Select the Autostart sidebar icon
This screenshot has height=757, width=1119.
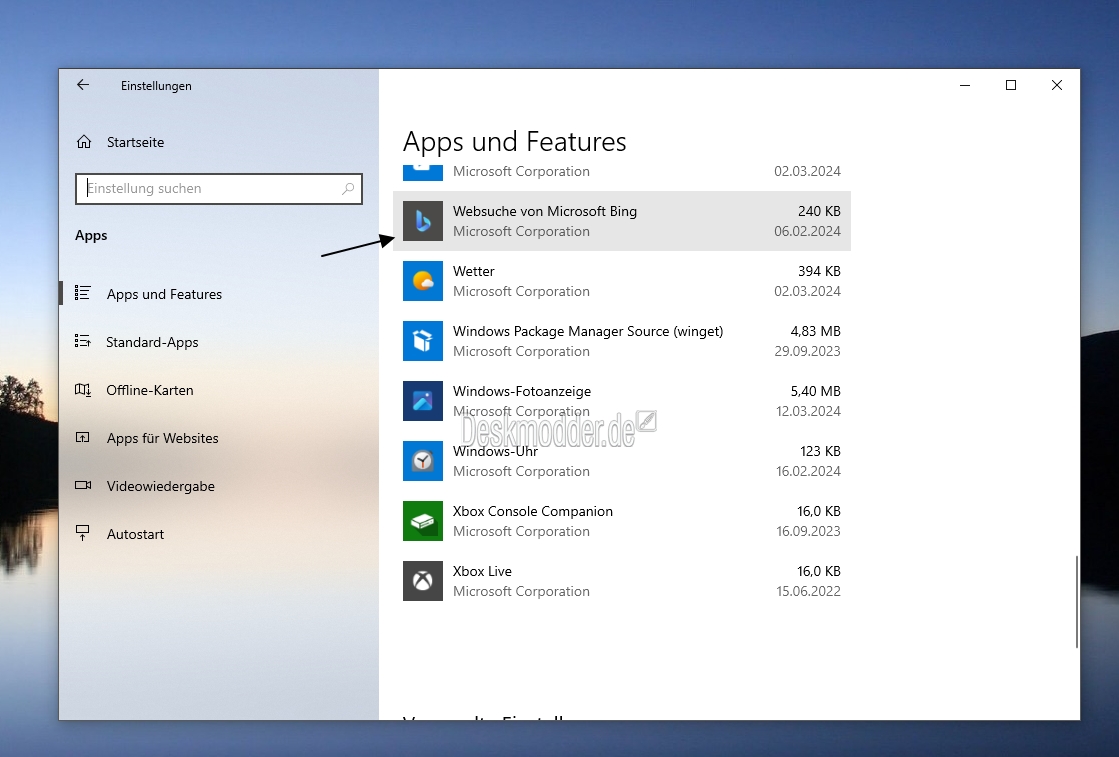point(83,533)
